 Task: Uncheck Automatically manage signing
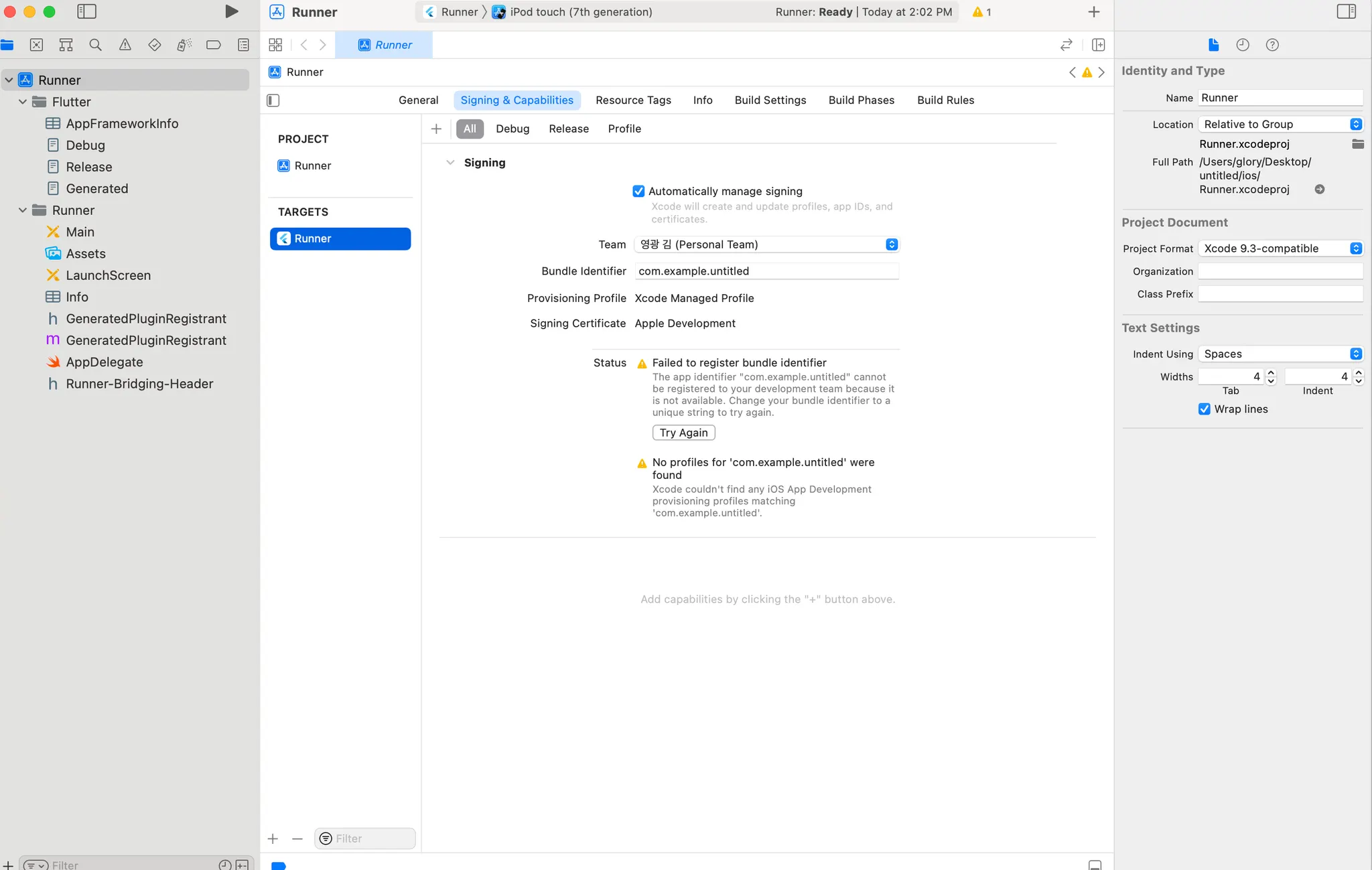[638, 192]
